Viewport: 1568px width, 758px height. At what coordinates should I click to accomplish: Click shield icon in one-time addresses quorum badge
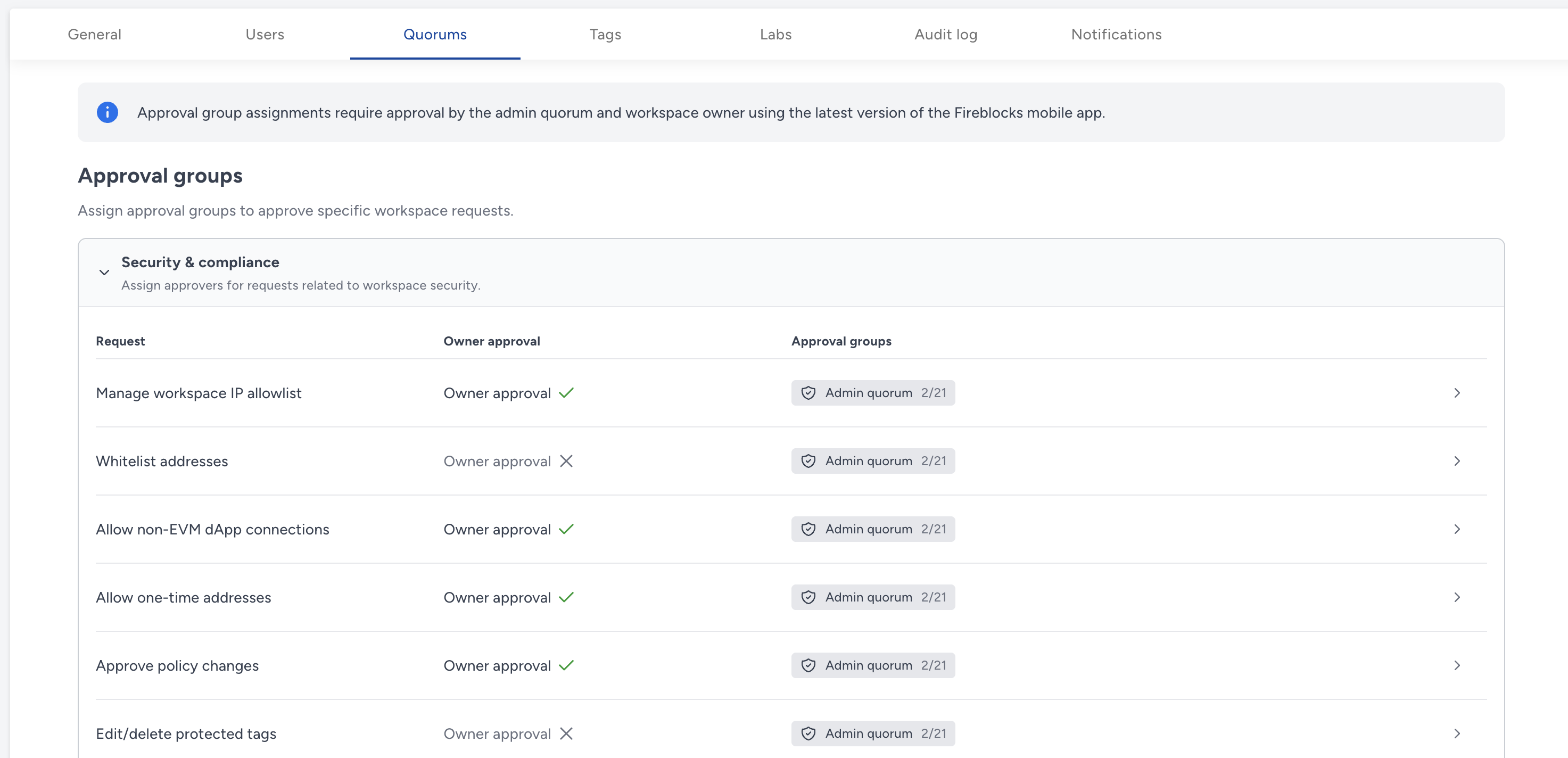[808, 598]
